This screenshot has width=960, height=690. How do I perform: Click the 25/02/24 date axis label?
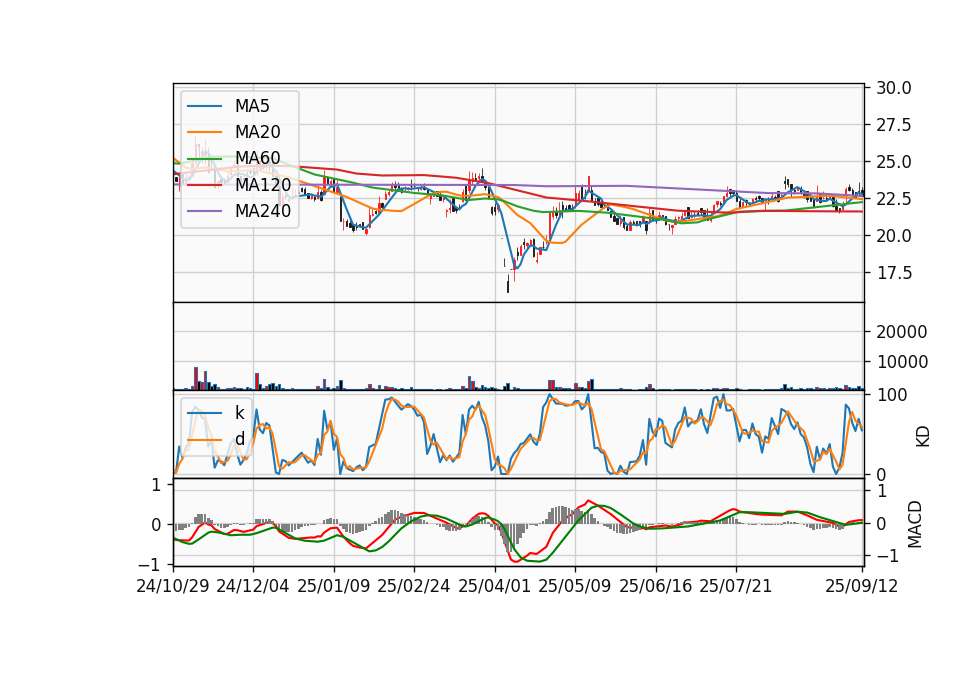point(414,586)
